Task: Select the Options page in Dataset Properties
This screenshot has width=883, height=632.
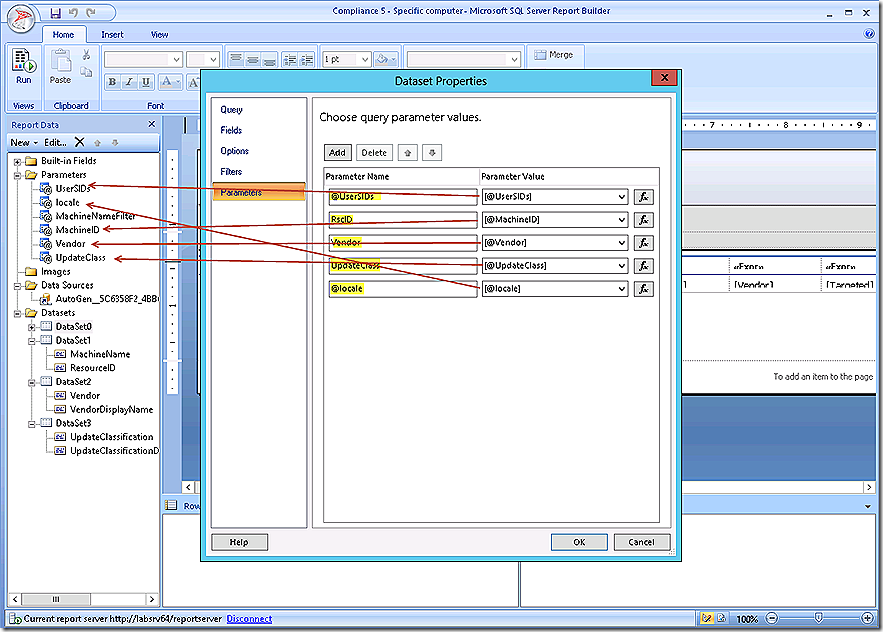Action: pos(234,151)
